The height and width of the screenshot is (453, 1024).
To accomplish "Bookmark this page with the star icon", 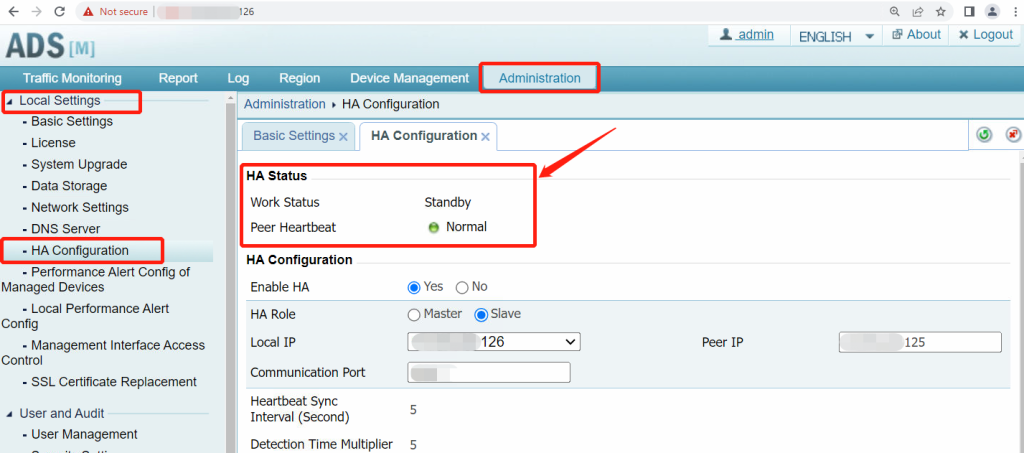I will 940,11.
